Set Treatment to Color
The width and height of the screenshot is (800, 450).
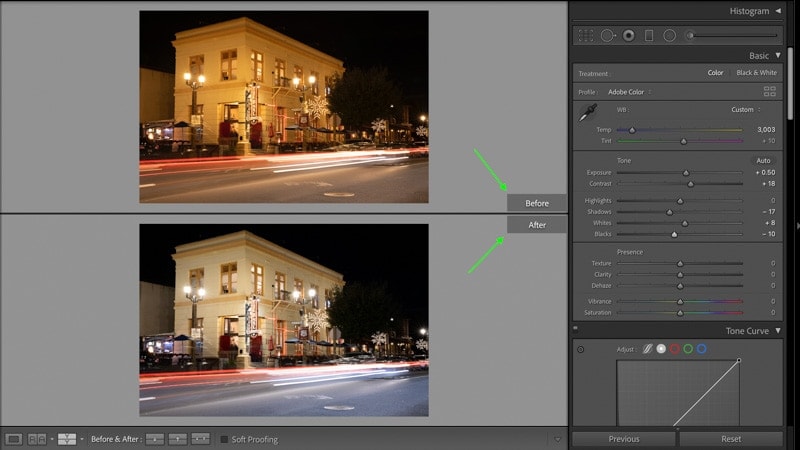(x=715, y=72)
